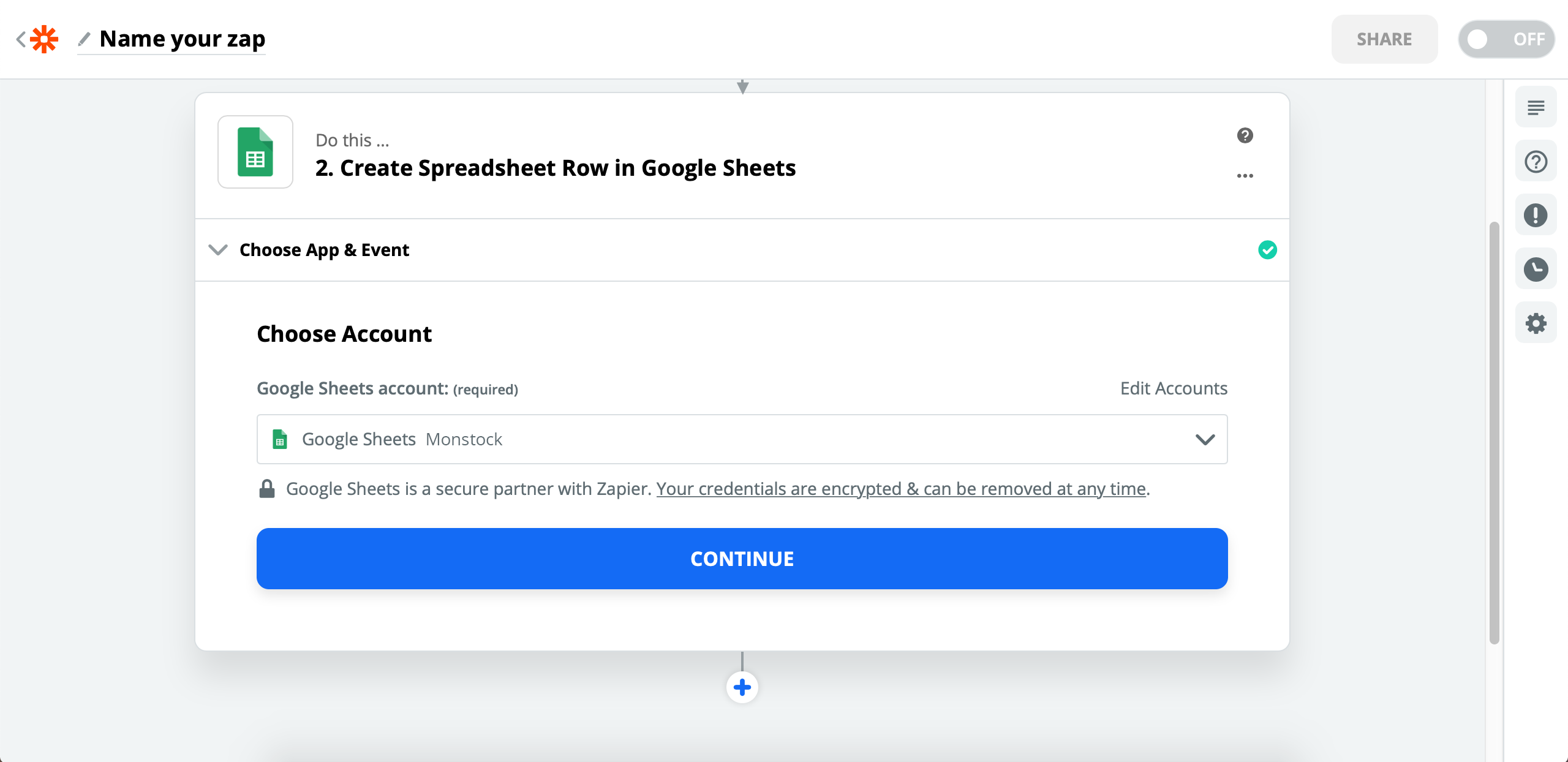Viewport: 1568px width, 762px height.
Task: Open the alerts exclamation icon in sidebar
Action: (1536, 216)
